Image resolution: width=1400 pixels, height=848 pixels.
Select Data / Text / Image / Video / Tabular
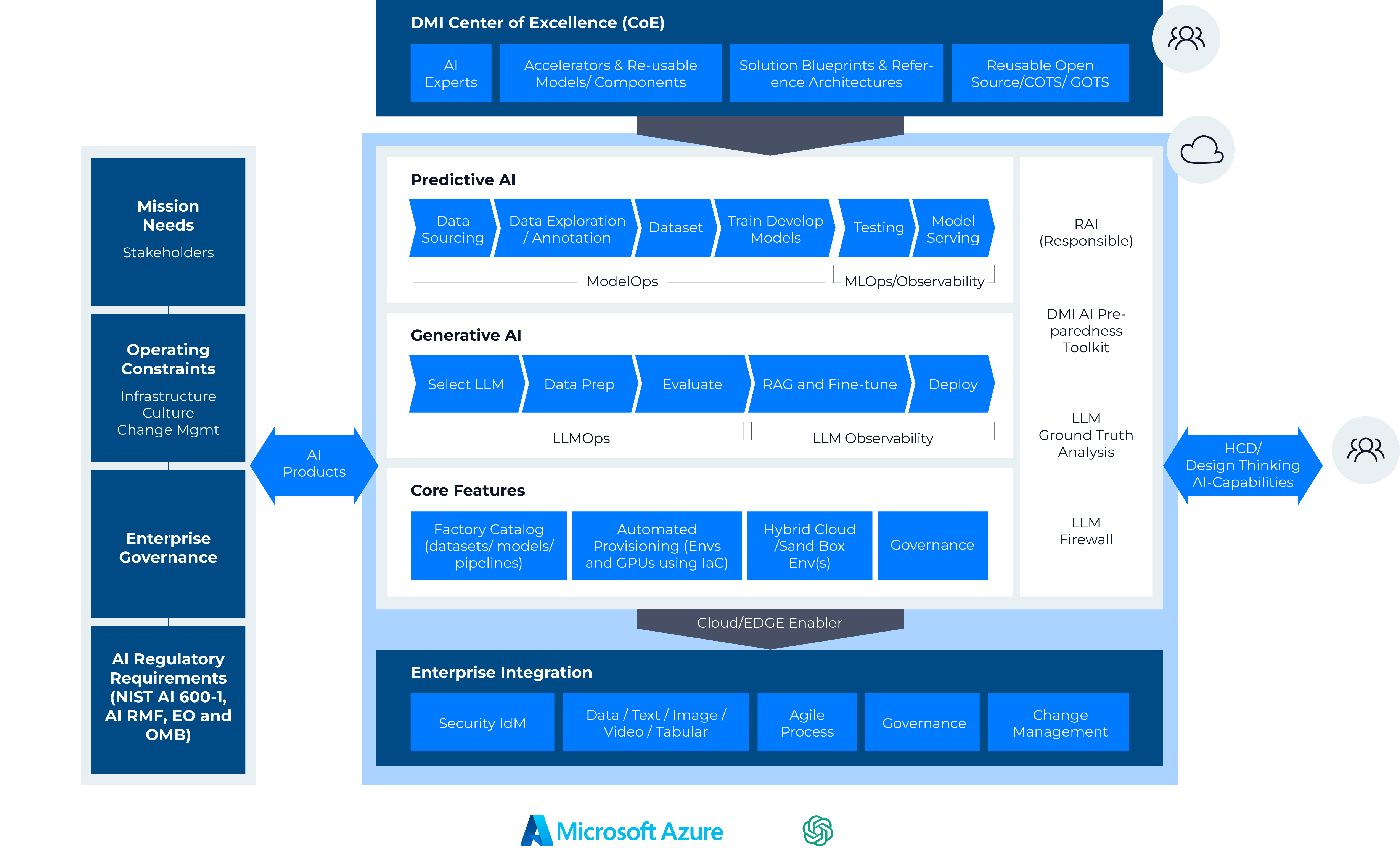656,722
